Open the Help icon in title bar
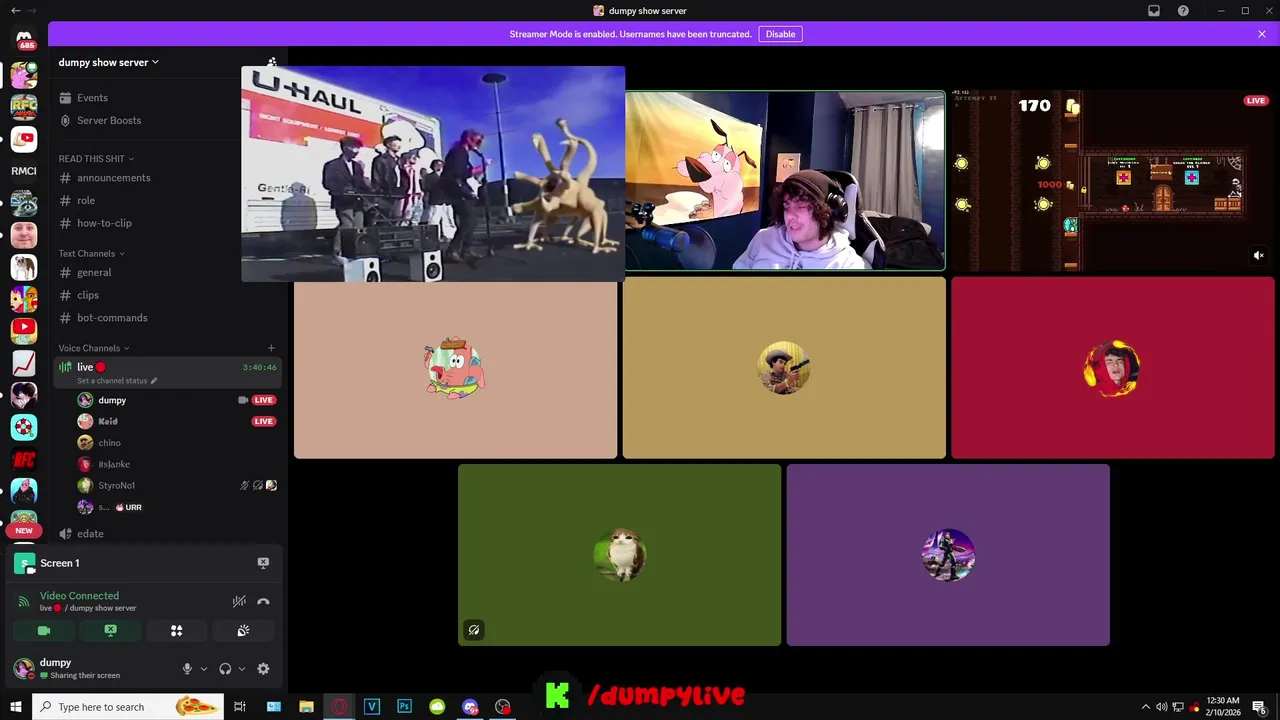1280x720 pixels. 1183,11
